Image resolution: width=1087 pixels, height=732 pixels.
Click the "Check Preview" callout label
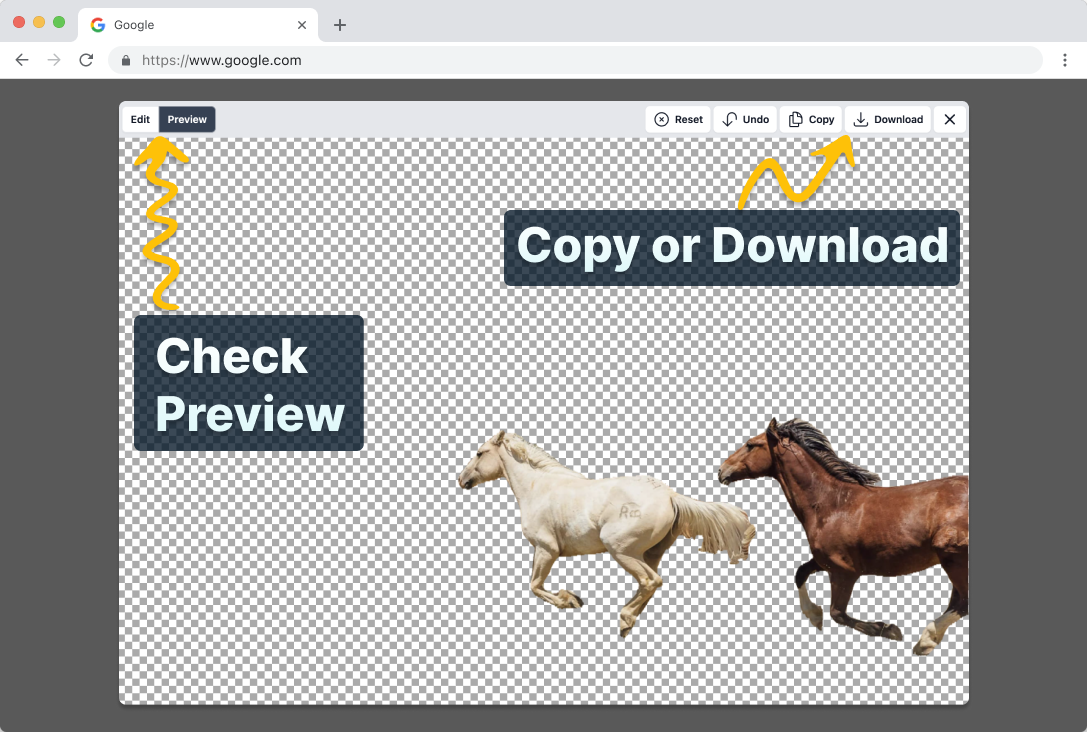point(248,384)
